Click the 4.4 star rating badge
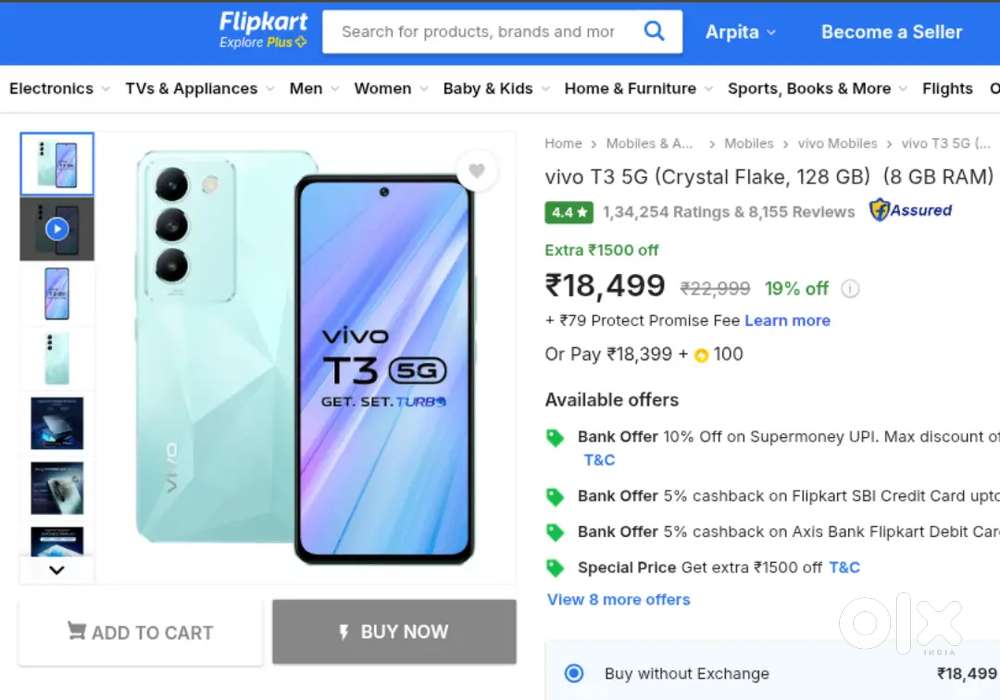The width and height of the screenshot is (1000, 700). [569, 212]
